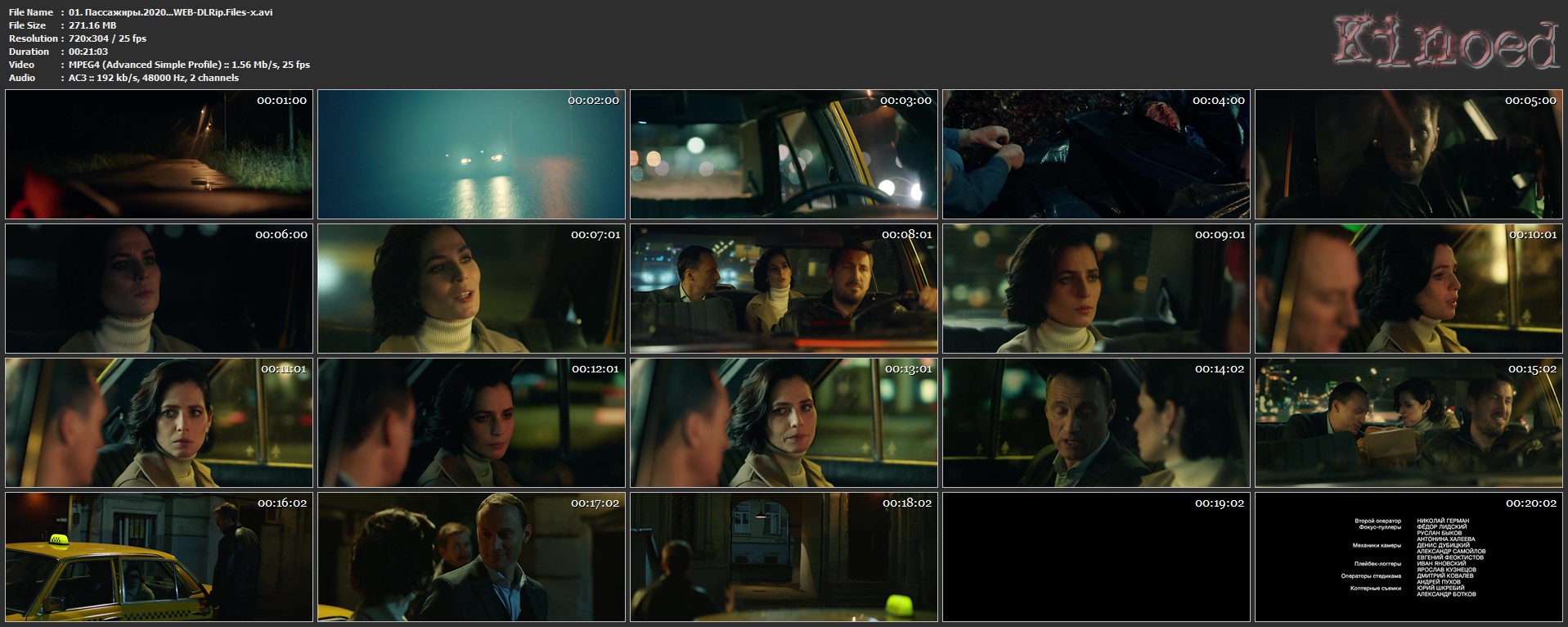Select the 00:12:01 preview frame
This screenshot has height=627, width=1568.
pos(471,422)
